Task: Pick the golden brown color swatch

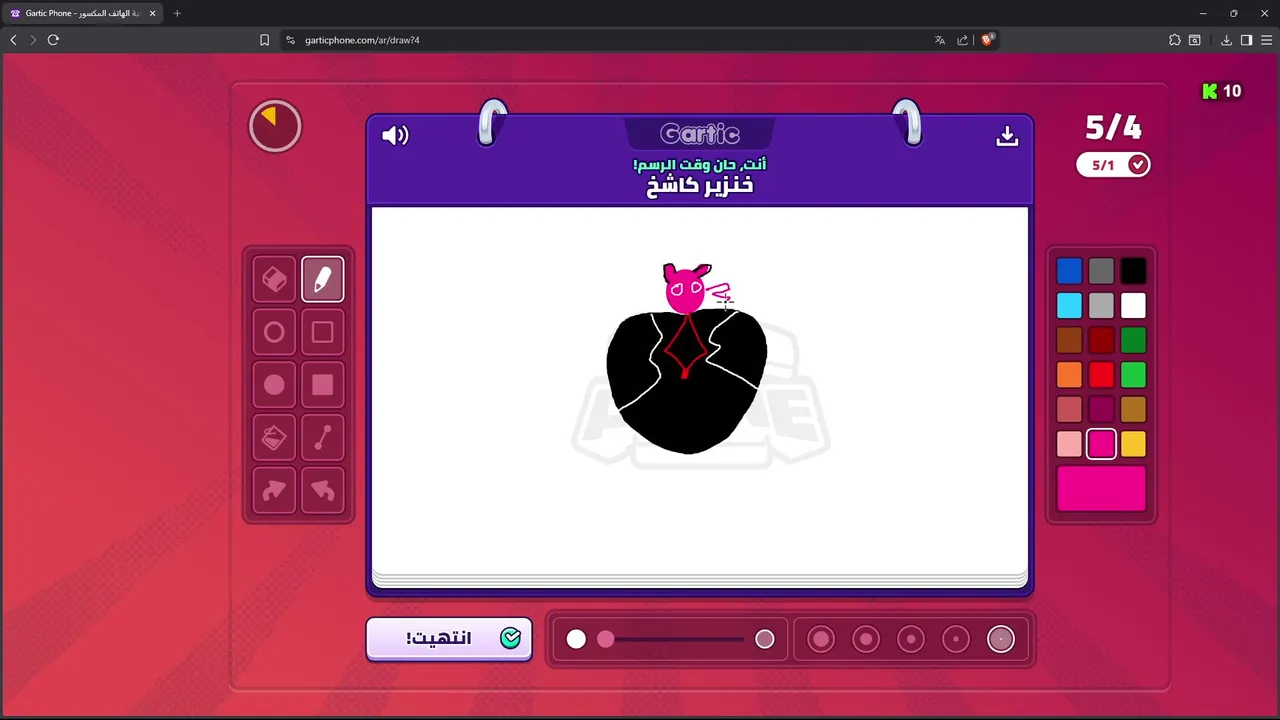Action: pyautogui.click(x=1133, y=410)
